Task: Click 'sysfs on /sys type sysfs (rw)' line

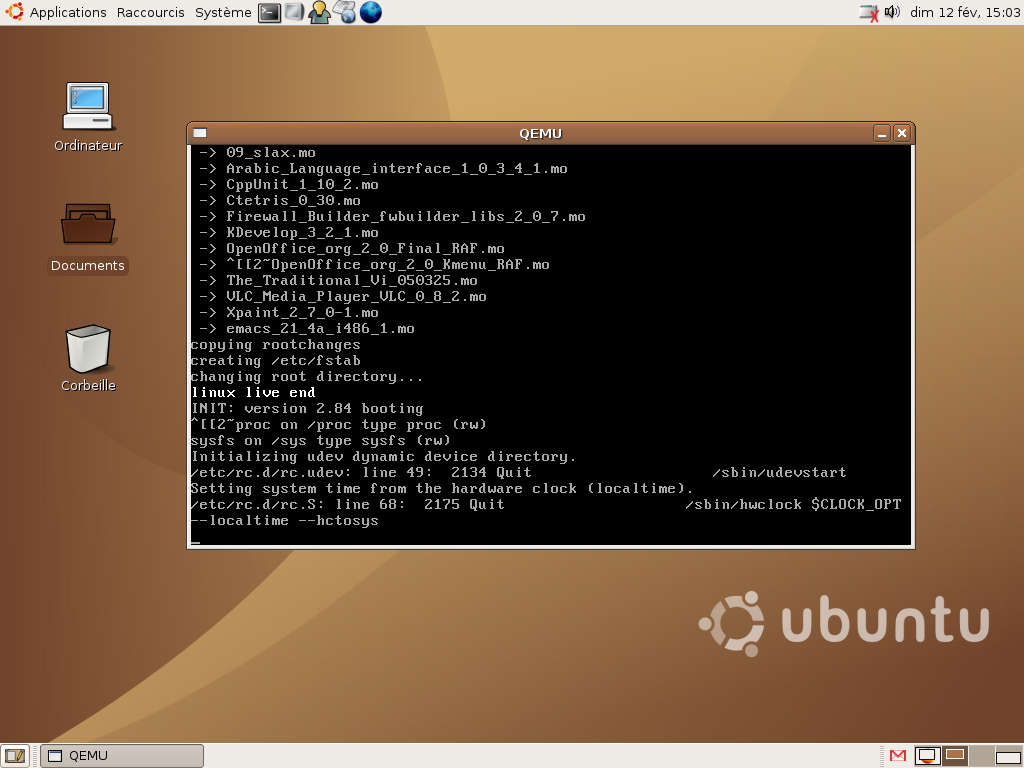Action: click(320, 441)
